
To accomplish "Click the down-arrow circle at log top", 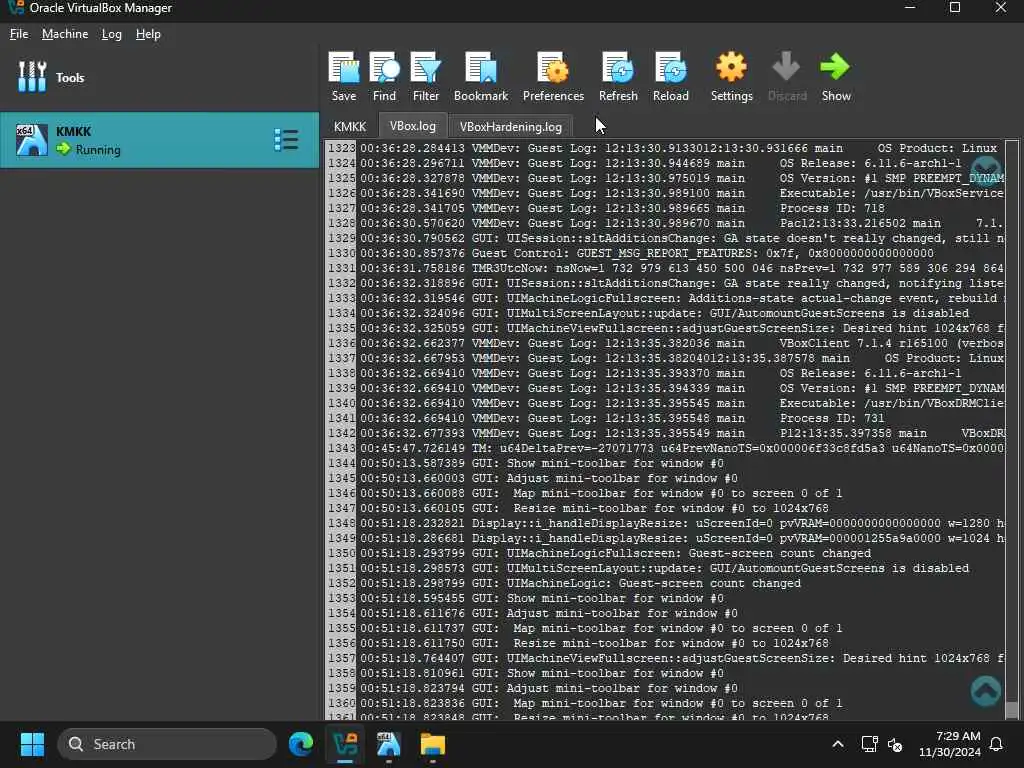I will point(985,170).
